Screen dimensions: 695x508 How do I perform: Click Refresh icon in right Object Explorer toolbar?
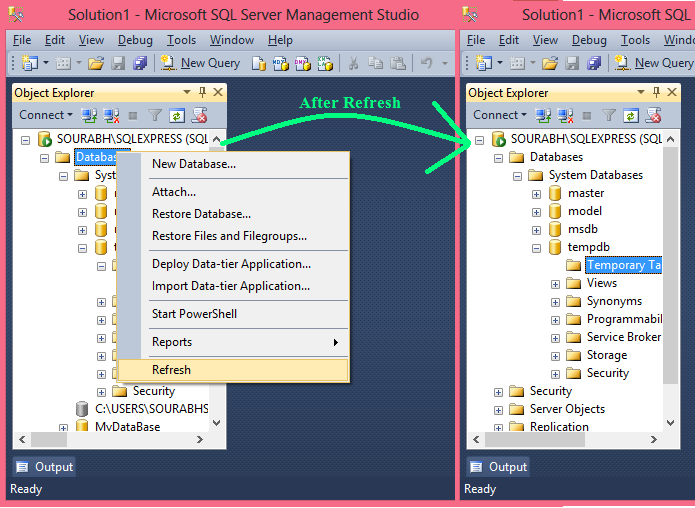tap(631, 116)
